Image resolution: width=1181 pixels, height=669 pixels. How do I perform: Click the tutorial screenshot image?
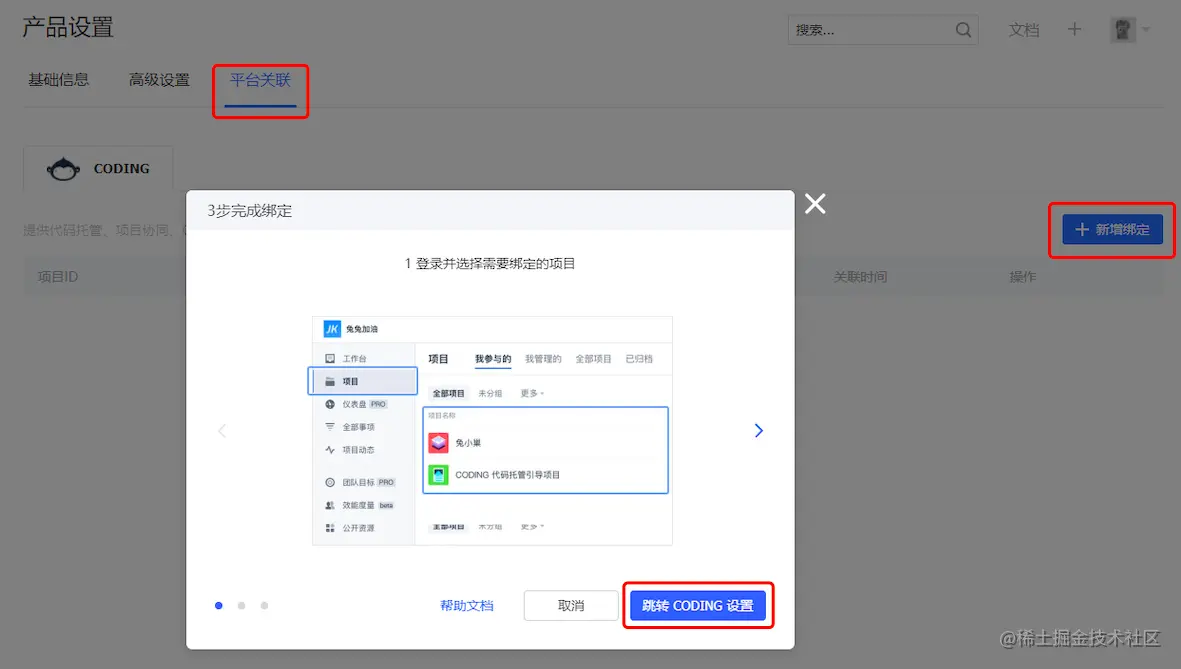(x=492, y=430)
